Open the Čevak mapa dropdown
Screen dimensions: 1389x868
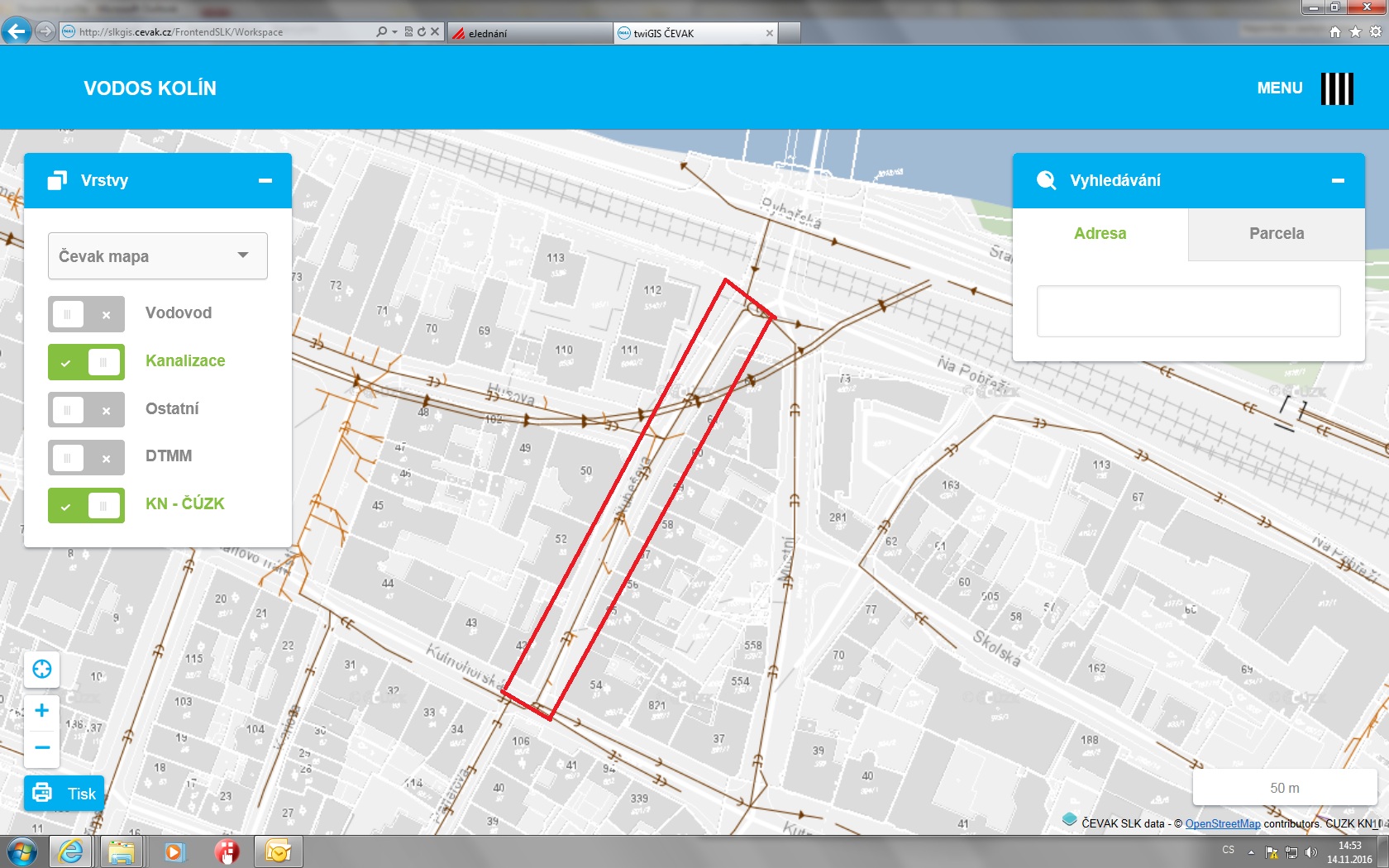tap(157, 256)
